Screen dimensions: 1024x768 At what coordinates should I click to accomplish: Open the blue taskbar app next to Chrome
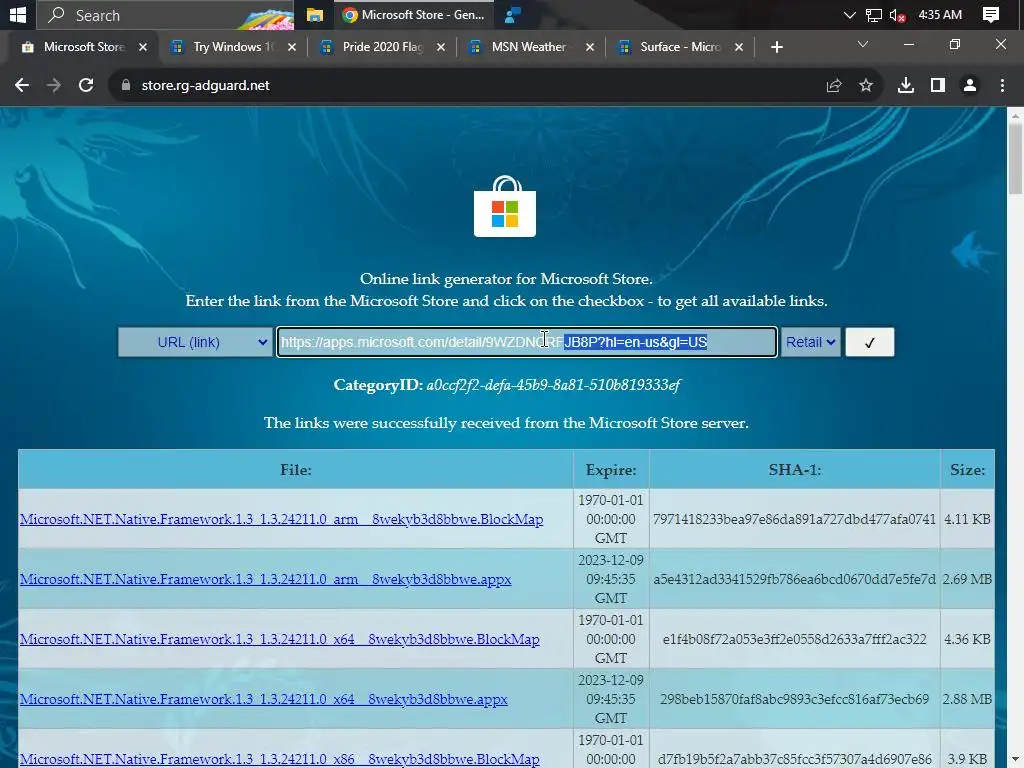coord(513,14)
